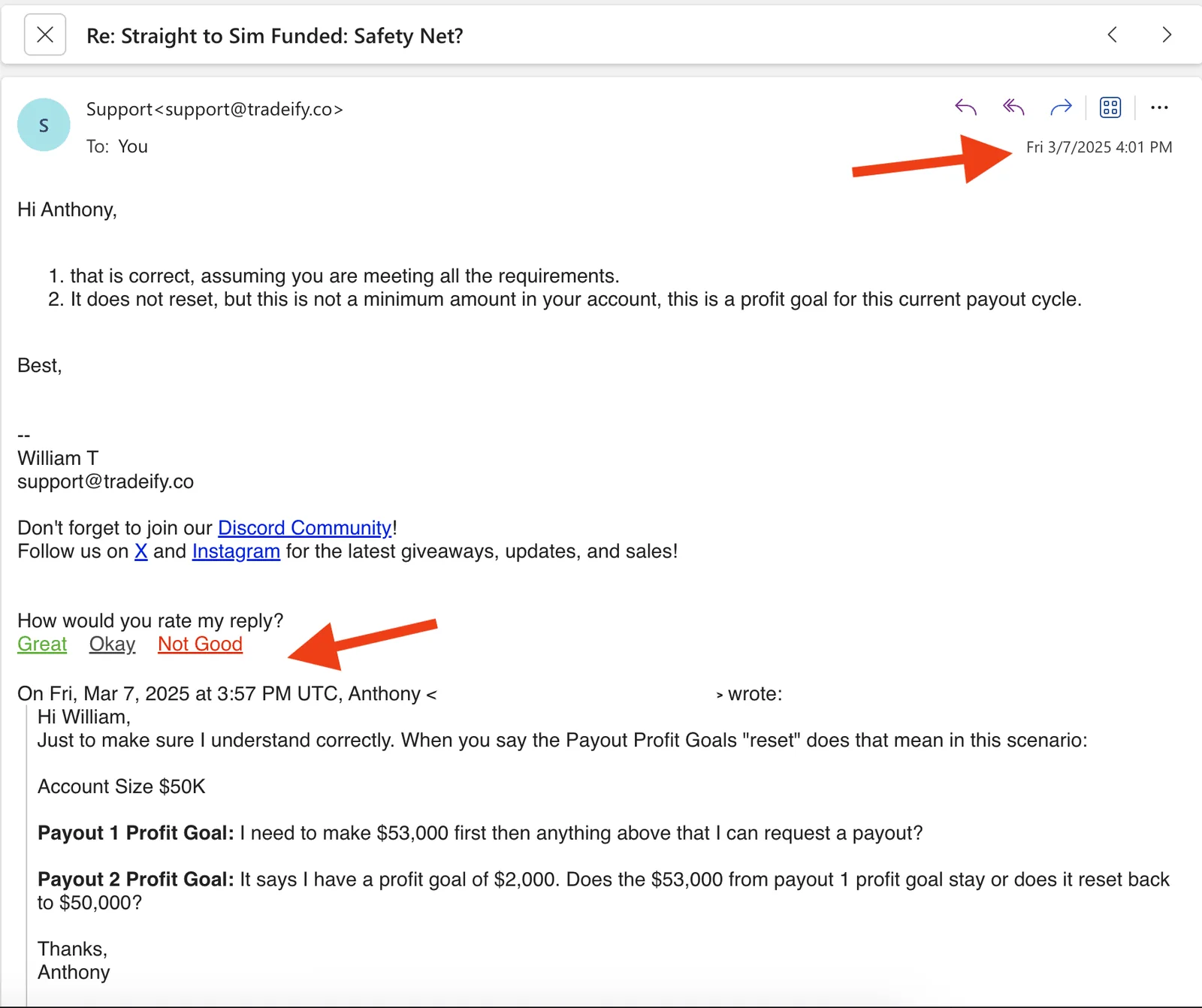Go to next message arrow
This screenshot has height=1008, width=1202.
point(1167,35)
